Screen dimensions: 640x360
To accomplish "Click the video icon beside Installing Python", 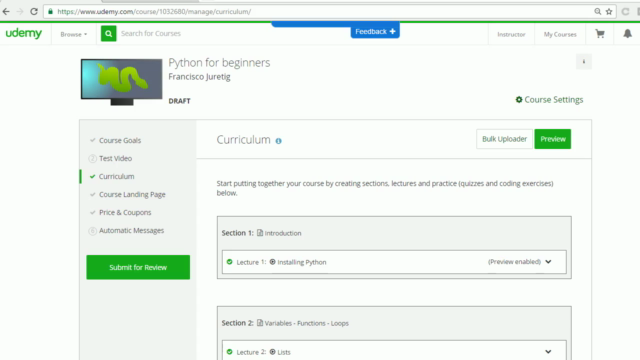I will pyautogui.click(x=273, y=262).
